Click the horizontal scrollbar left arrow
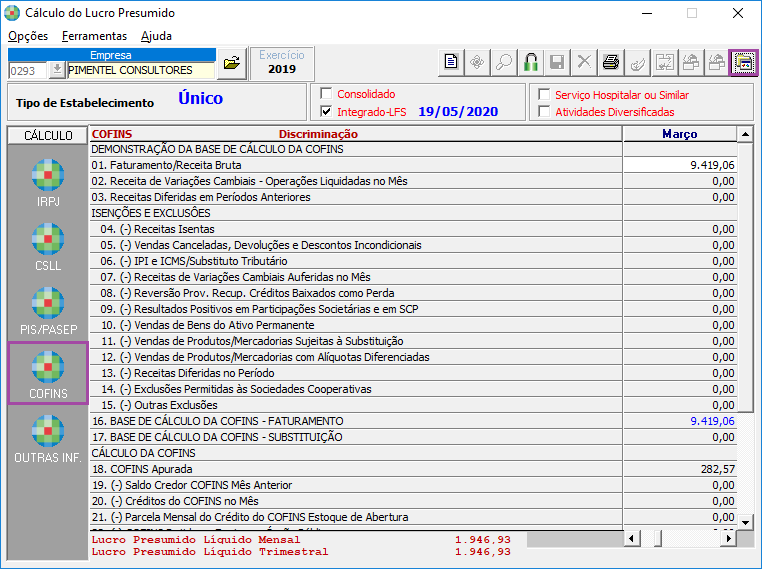 click(x=631, y=538)
